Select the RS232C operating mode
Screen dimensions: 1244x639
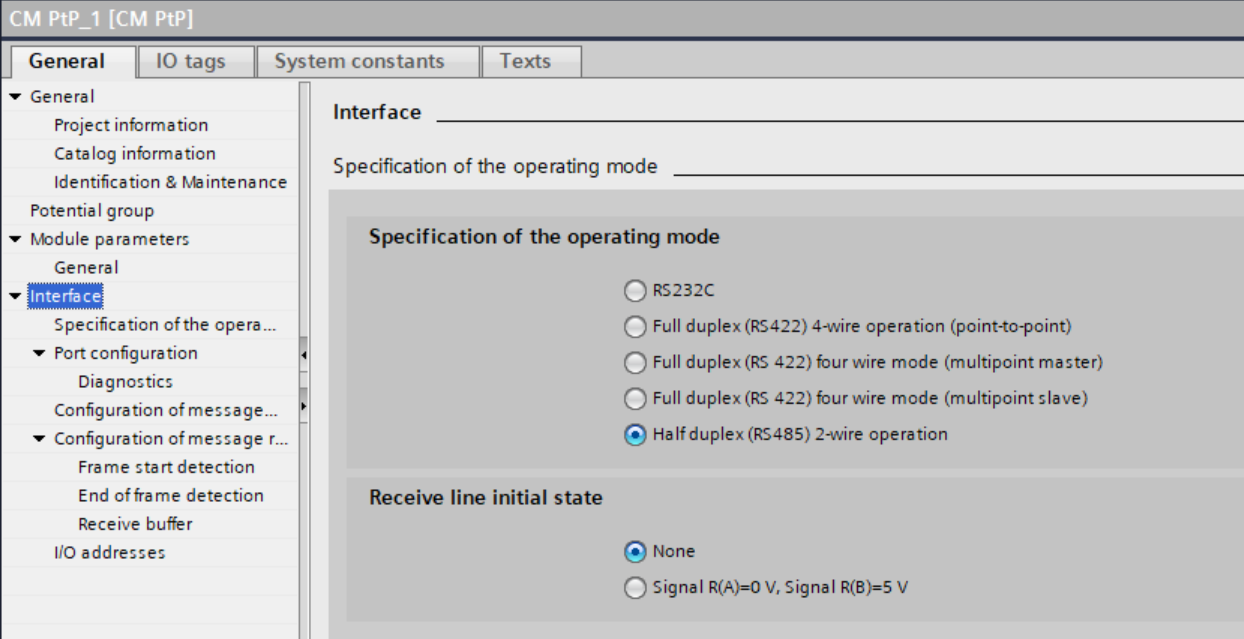635,291
